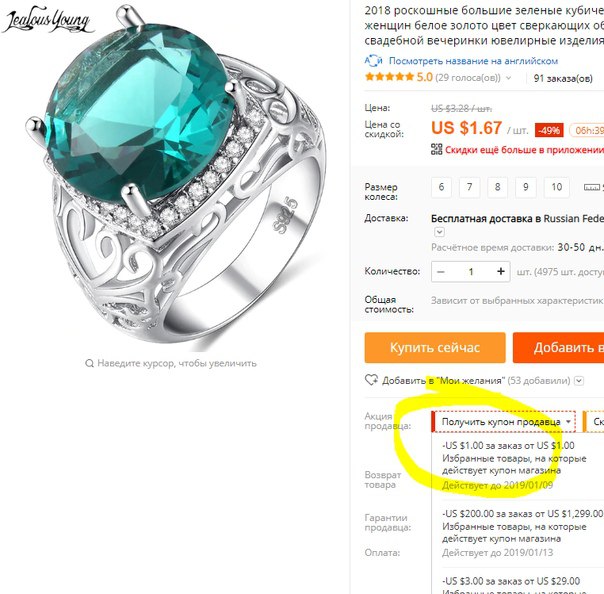This screenshot has width=604, height=594.
Task: Open the 'Получить купон продавца' coupon tab
Action: click(503, 421)
